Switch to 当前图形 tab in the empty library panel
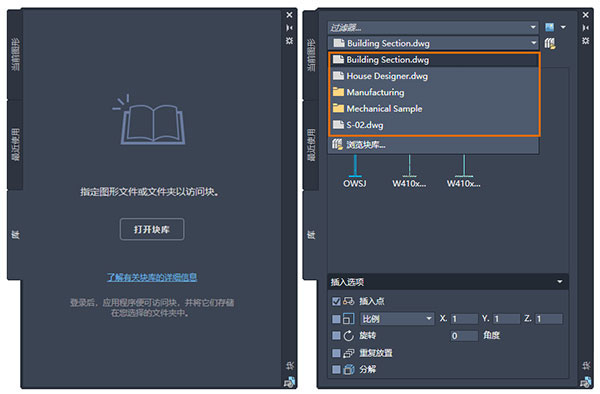This screenshot has width=600, height=394. pyautogui.click(x=15, y=54)
